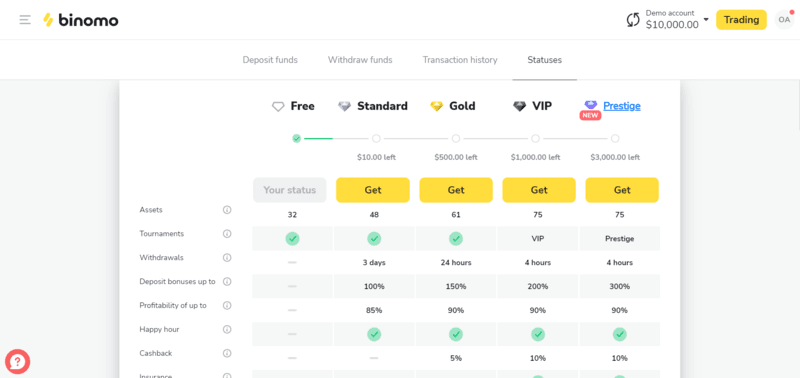Get the Standard status

(x=373, y=190)
